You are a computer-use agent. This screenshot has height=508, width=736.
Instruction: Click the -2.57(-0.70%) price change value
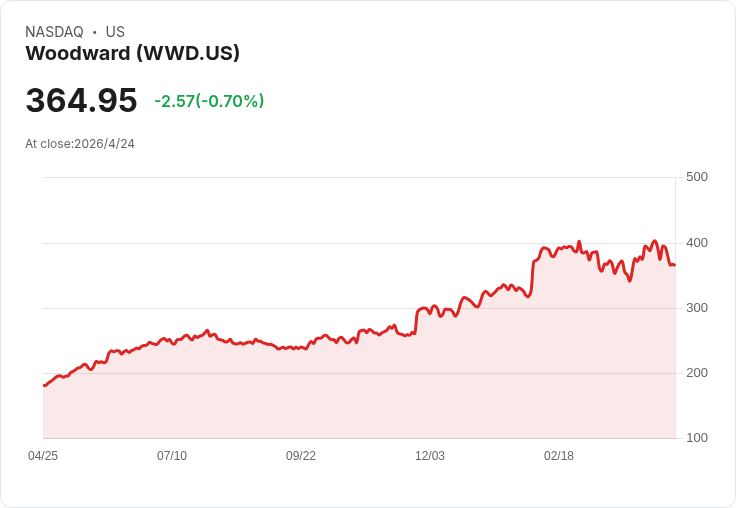[x=209, y=101]
